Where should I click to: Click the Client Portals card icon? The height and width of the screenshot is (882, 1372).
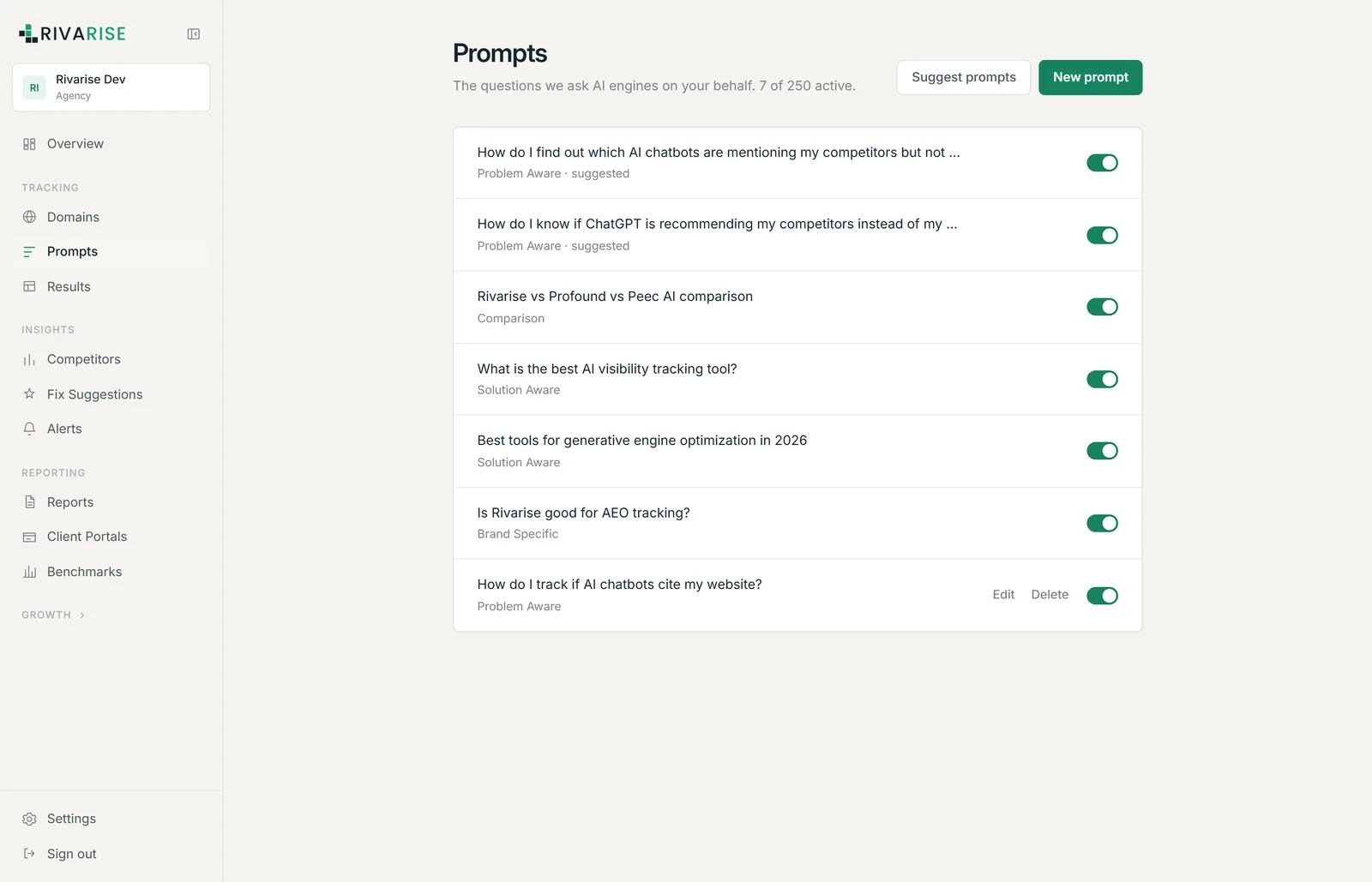tap(29, 537)
